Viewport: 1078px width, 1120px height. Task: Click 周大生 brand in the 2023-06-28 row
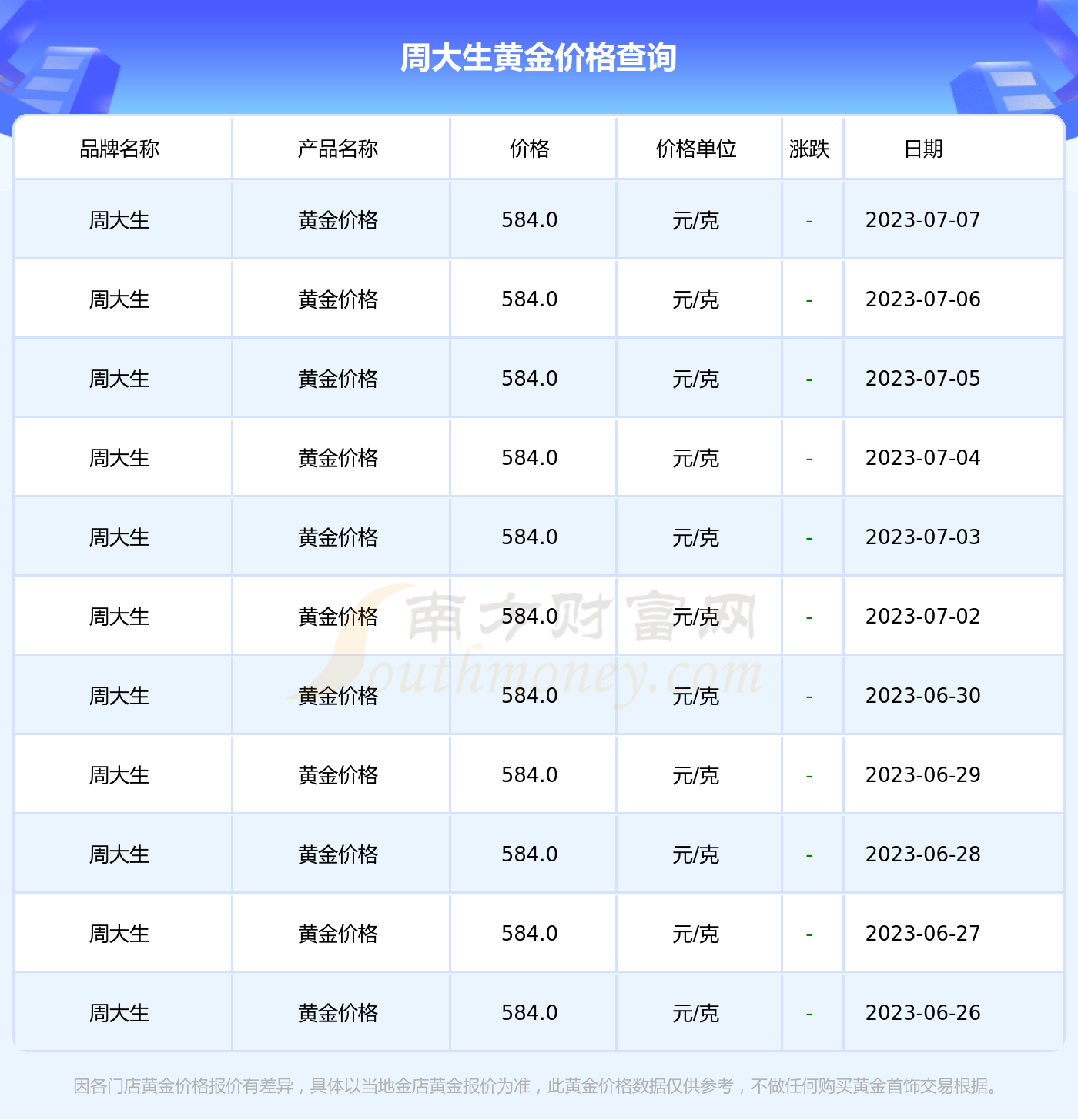[x=119, y=854]
